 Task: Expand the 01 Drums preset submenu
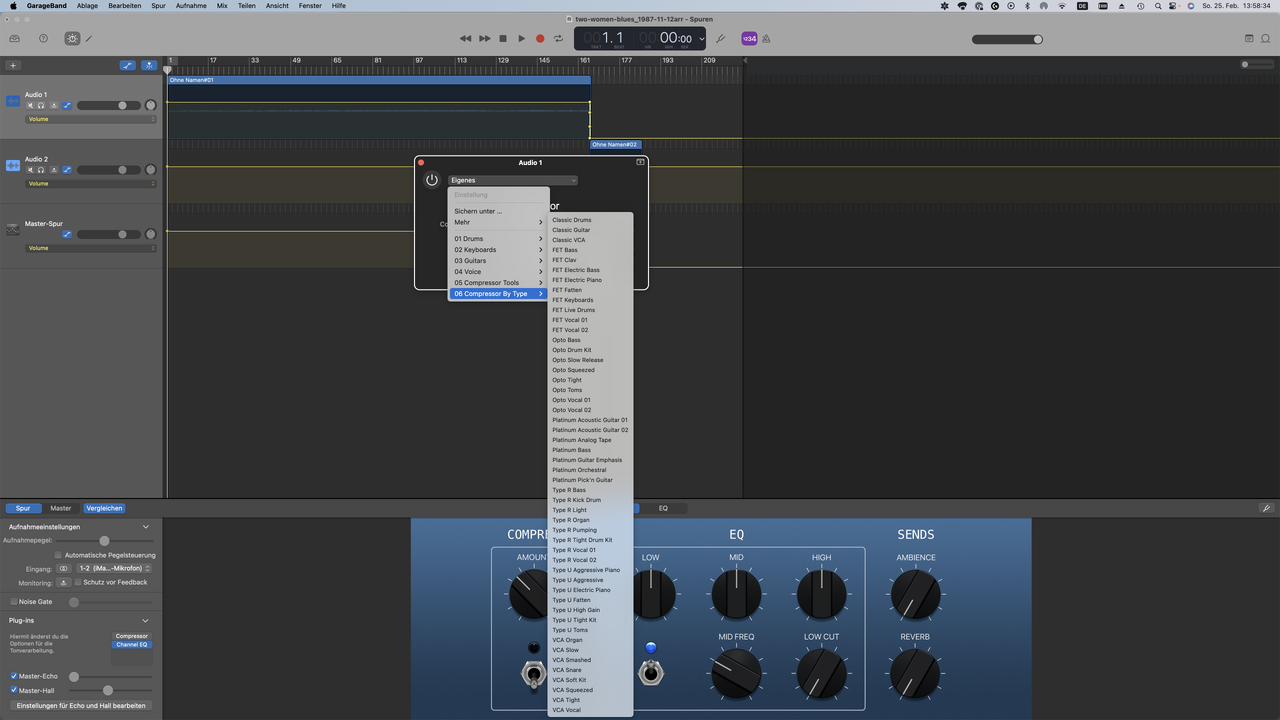pyautogui.click(x=498, y=239)
